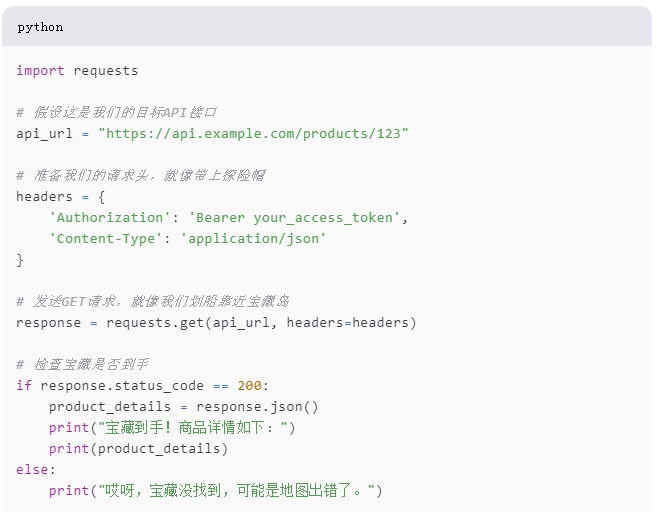Click the import keyword on first line
Viewport: 659px width, 512px height.
click(40, 71)
